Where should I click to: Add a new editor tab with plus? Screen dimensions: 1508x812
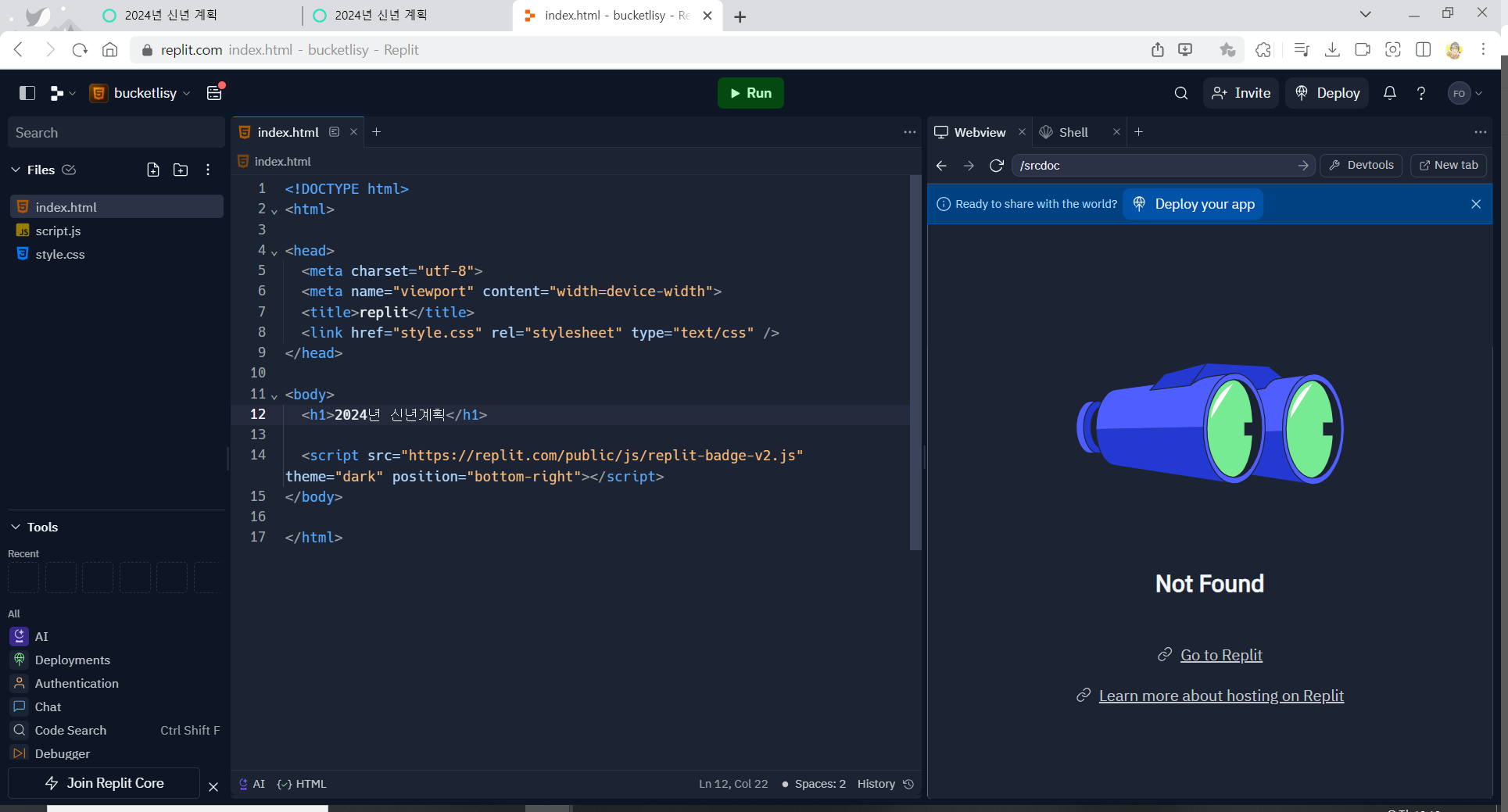tap(377, 132)
